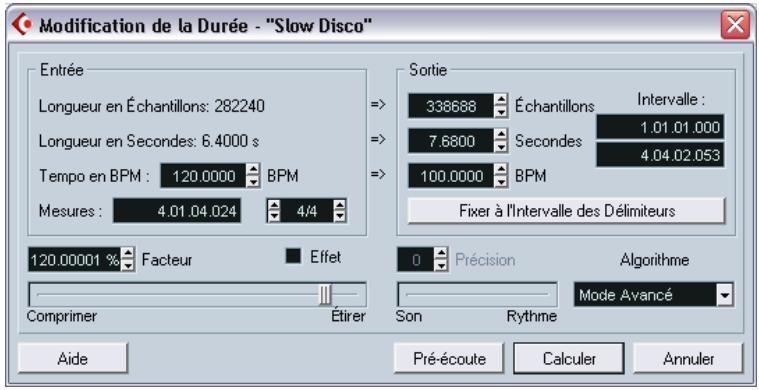The image size is (759, 390).
Task: Decrease output Secondes value with down arrow
Action: click(x=501, y=147)
